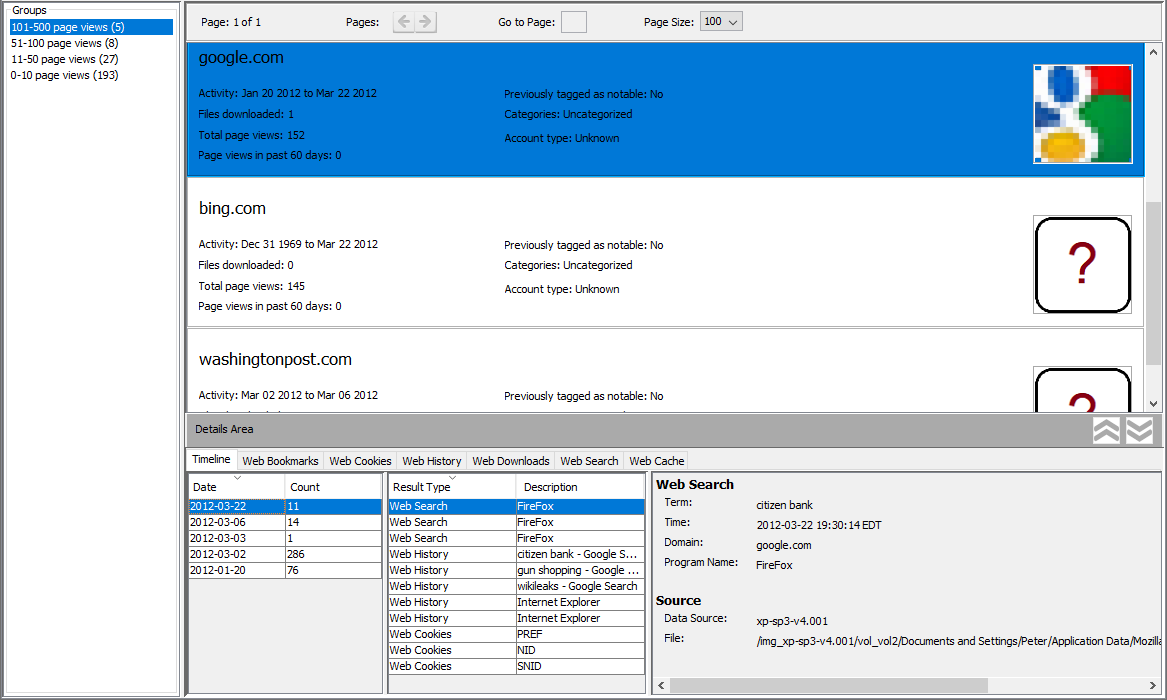
Task: Select the 0-10 page views group
Action: [x=64, y=75]
